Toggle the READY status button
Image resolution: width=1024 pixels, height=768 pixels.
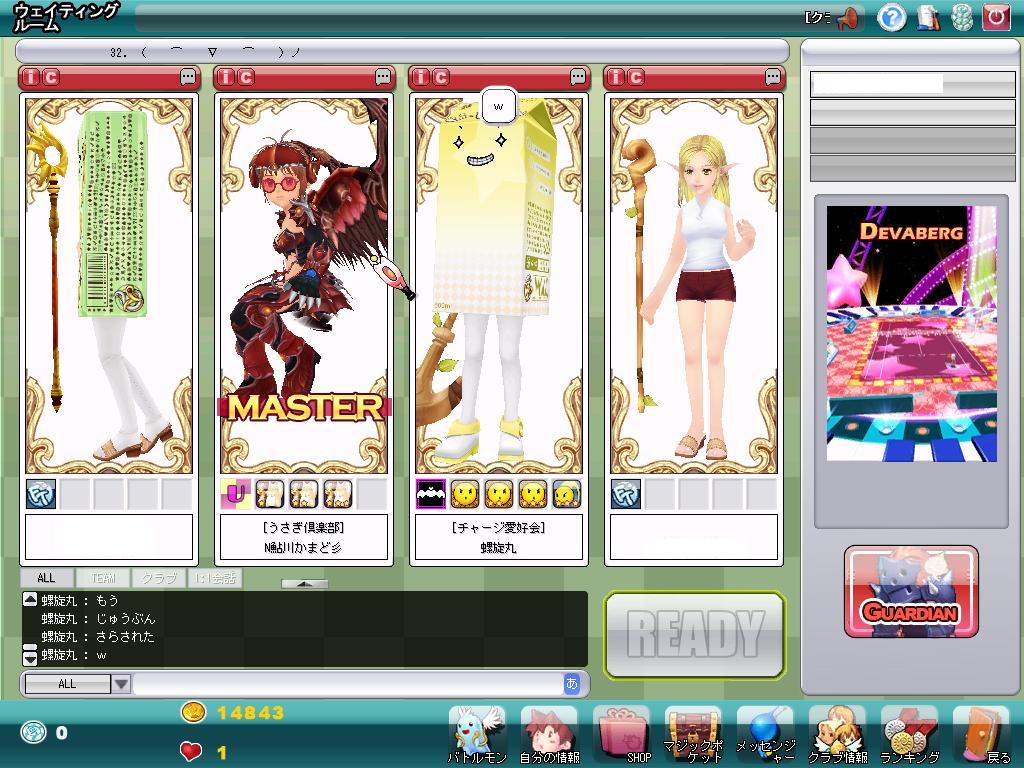(x=694, y=634)
